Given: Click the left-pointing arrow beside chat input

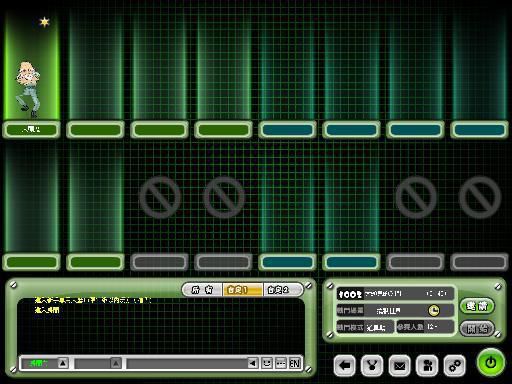Looking at the screenshot, I should 253,363.
